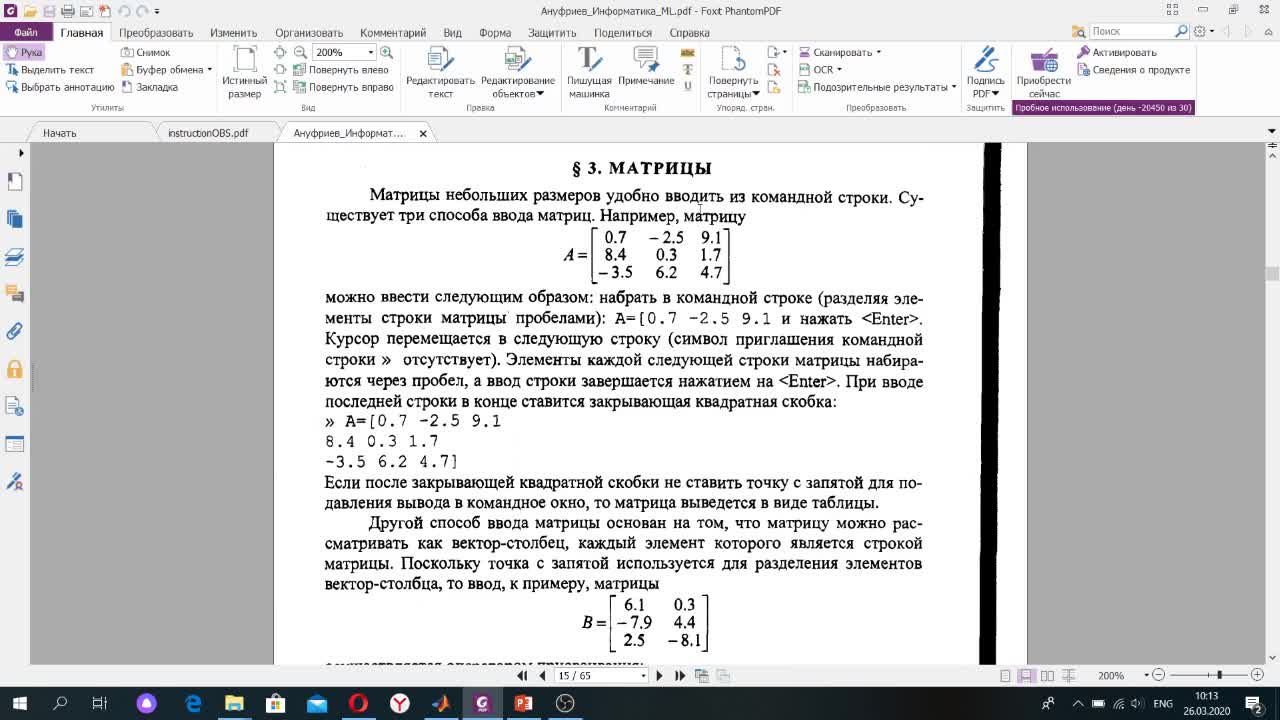
Task: Open PowerPoint from taskbar
Action: [x=523, y=703]
